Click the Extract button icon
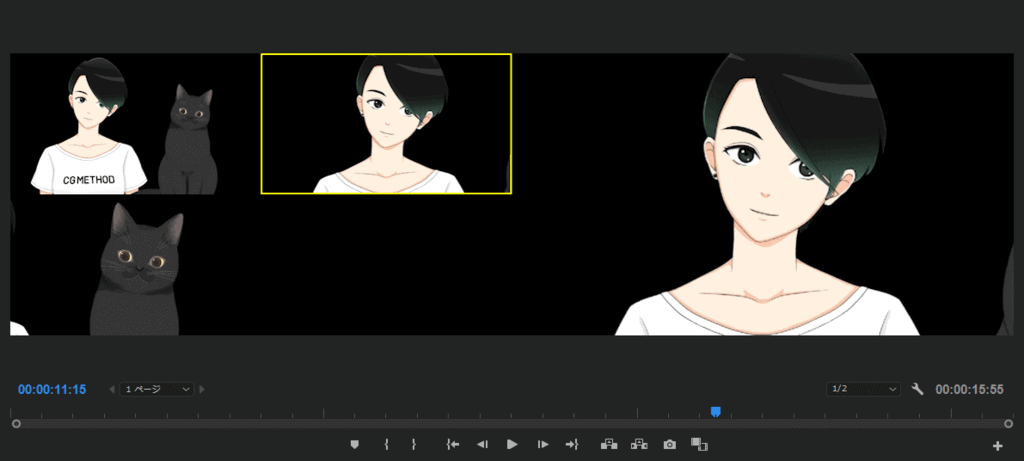 639,444
